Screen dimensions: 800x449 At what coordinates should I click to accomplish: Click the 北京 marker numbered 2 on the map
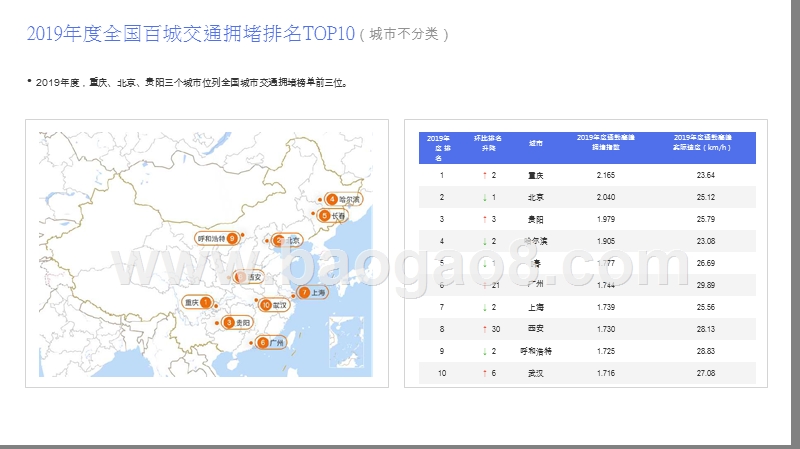click(287, 240)
